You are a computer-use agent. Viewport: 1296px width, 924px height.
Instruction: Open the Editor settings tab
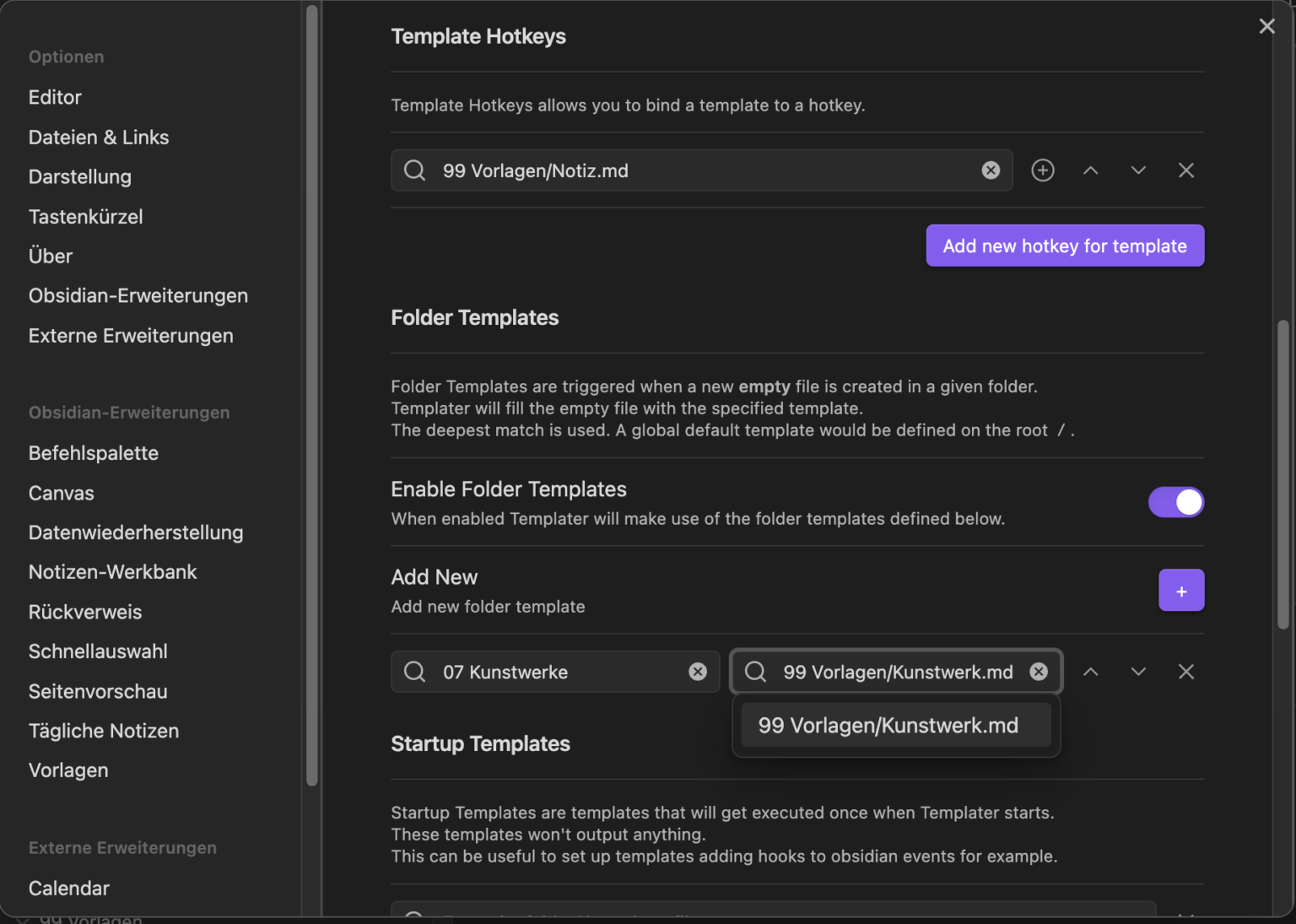click(55, 97)
